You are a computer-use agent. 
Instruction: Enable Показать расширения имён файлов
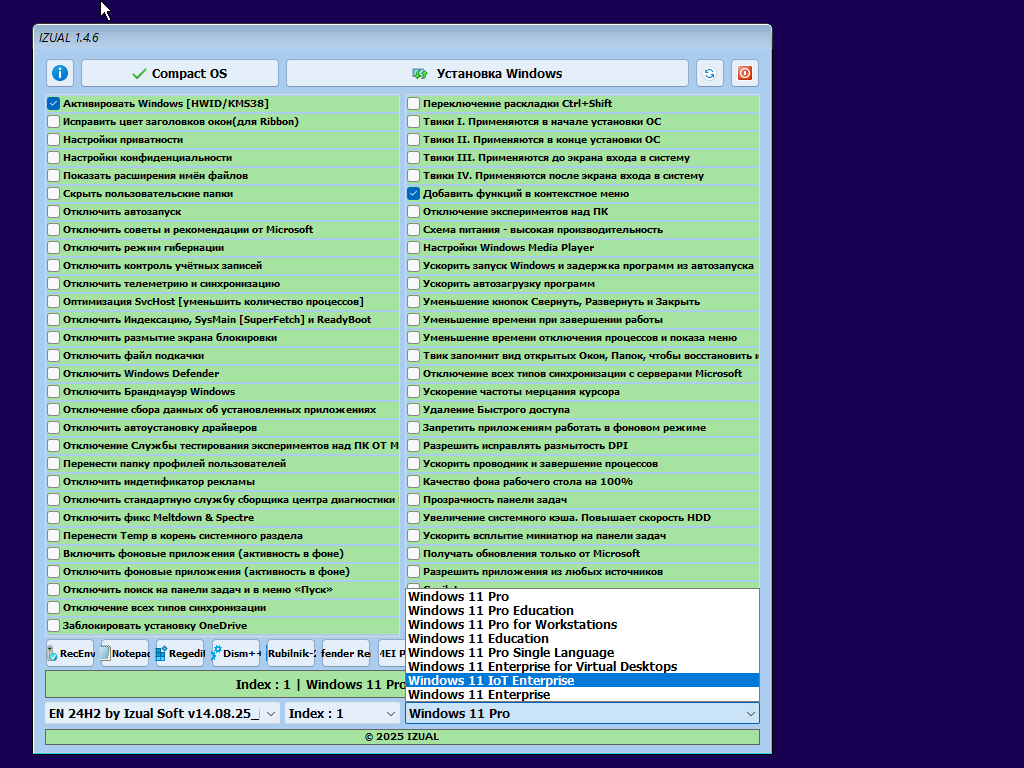coord(54,175)
